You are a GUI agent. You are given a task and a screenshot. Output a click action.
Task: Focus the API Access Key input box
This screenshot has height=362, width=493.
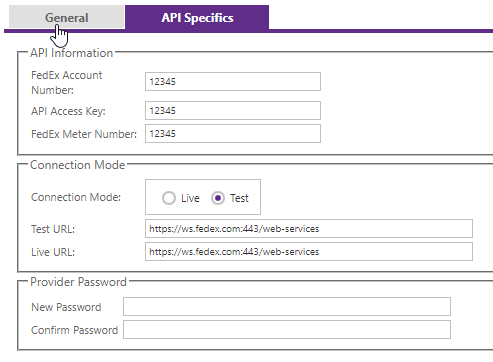pyautogui.click(x=233, y=110)
